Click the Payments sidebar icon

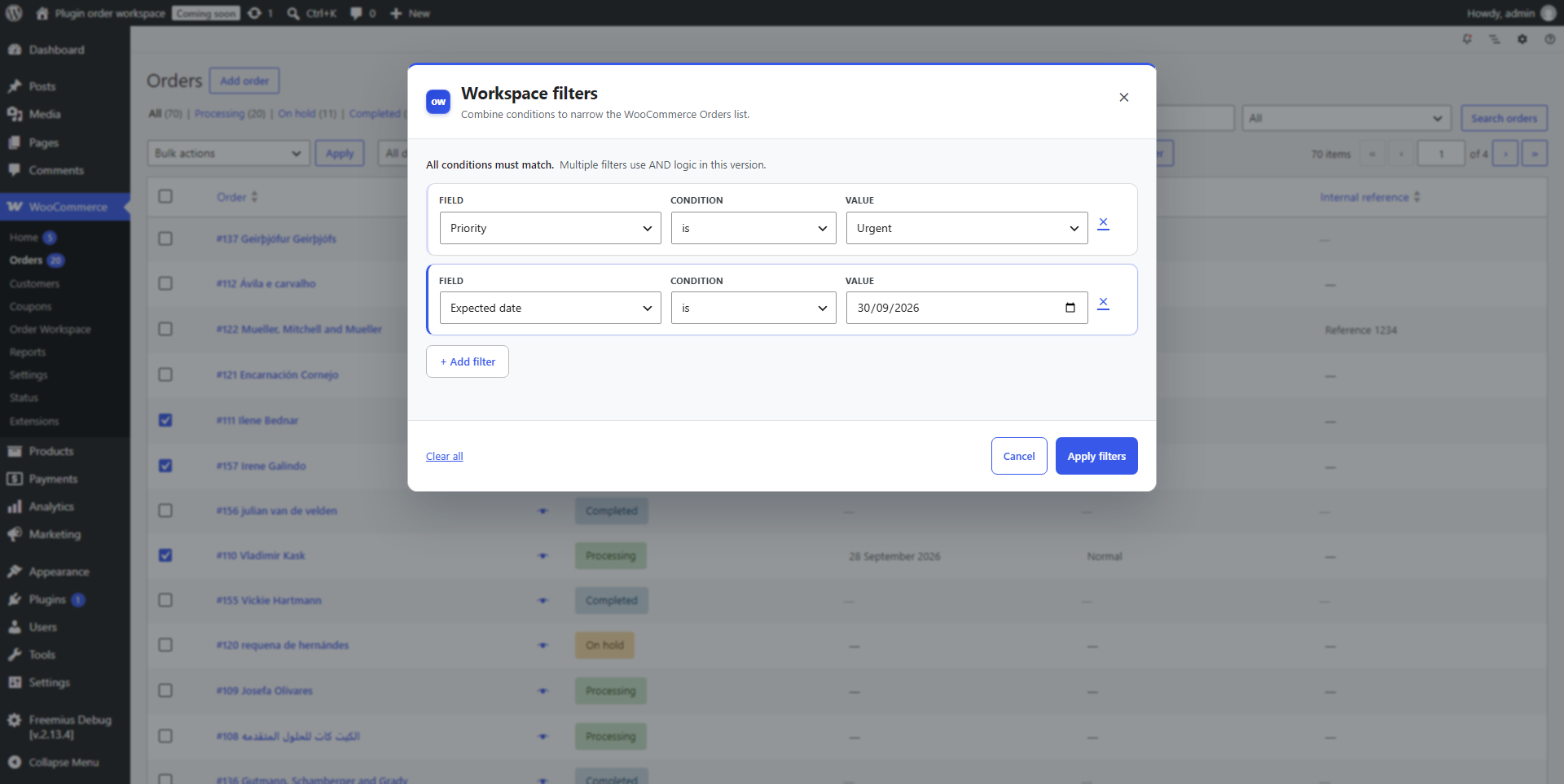pos(15,479)
